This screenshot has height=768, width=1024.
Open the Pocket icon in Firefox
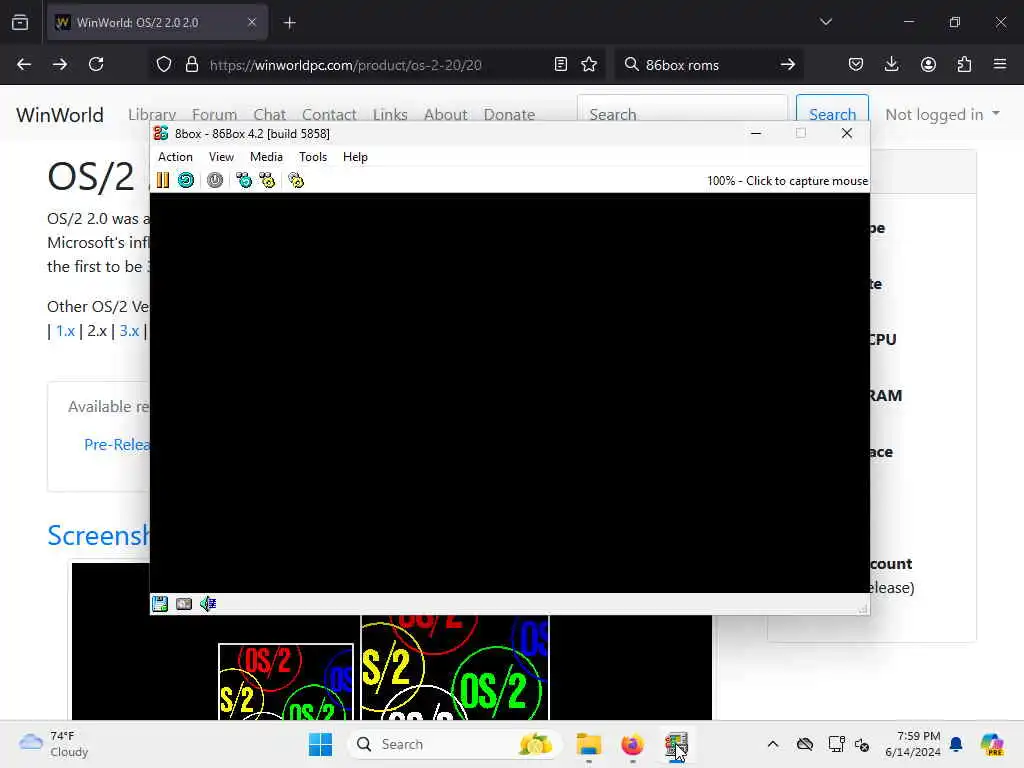coord(856,65)
